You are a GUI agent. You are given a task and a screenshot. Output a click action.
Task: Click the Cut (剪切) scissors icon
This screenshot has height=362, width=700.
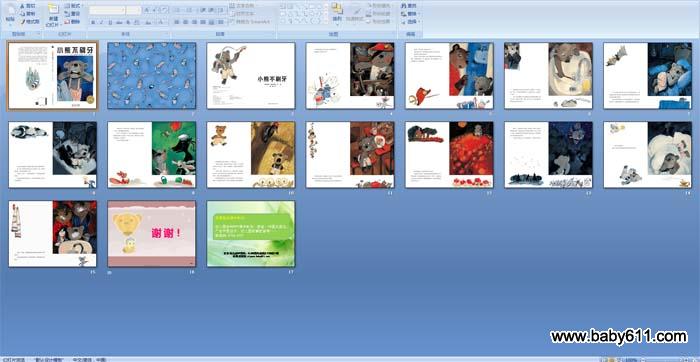pos(22,6)
